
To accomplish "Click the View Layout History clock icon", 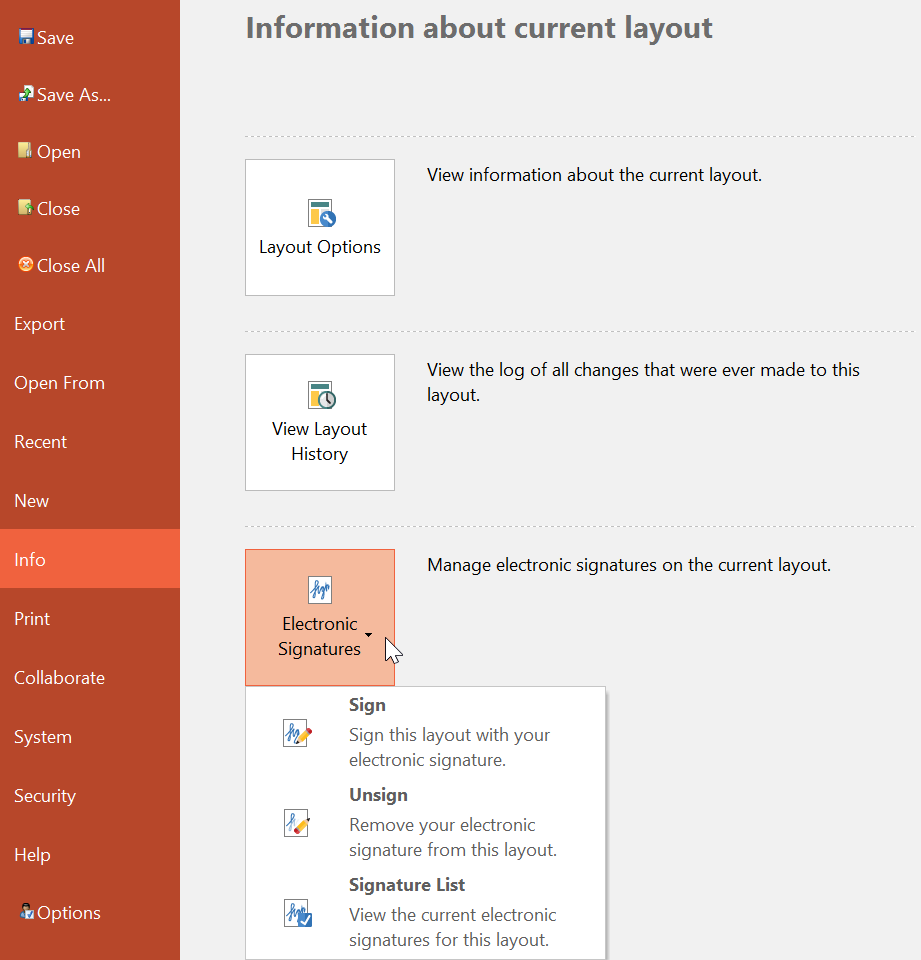I will coord(320,395).
